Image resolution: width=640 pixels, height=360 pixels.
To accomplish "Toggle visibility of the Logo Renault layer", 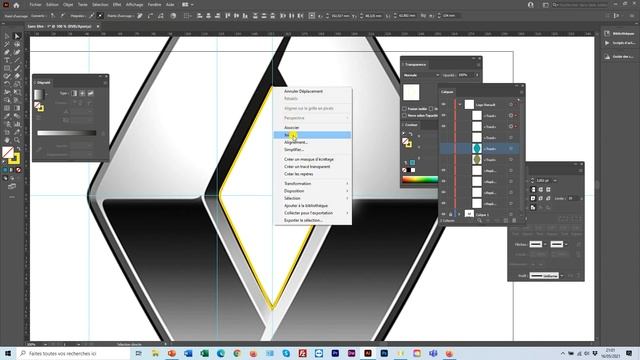I will point(444,104).
